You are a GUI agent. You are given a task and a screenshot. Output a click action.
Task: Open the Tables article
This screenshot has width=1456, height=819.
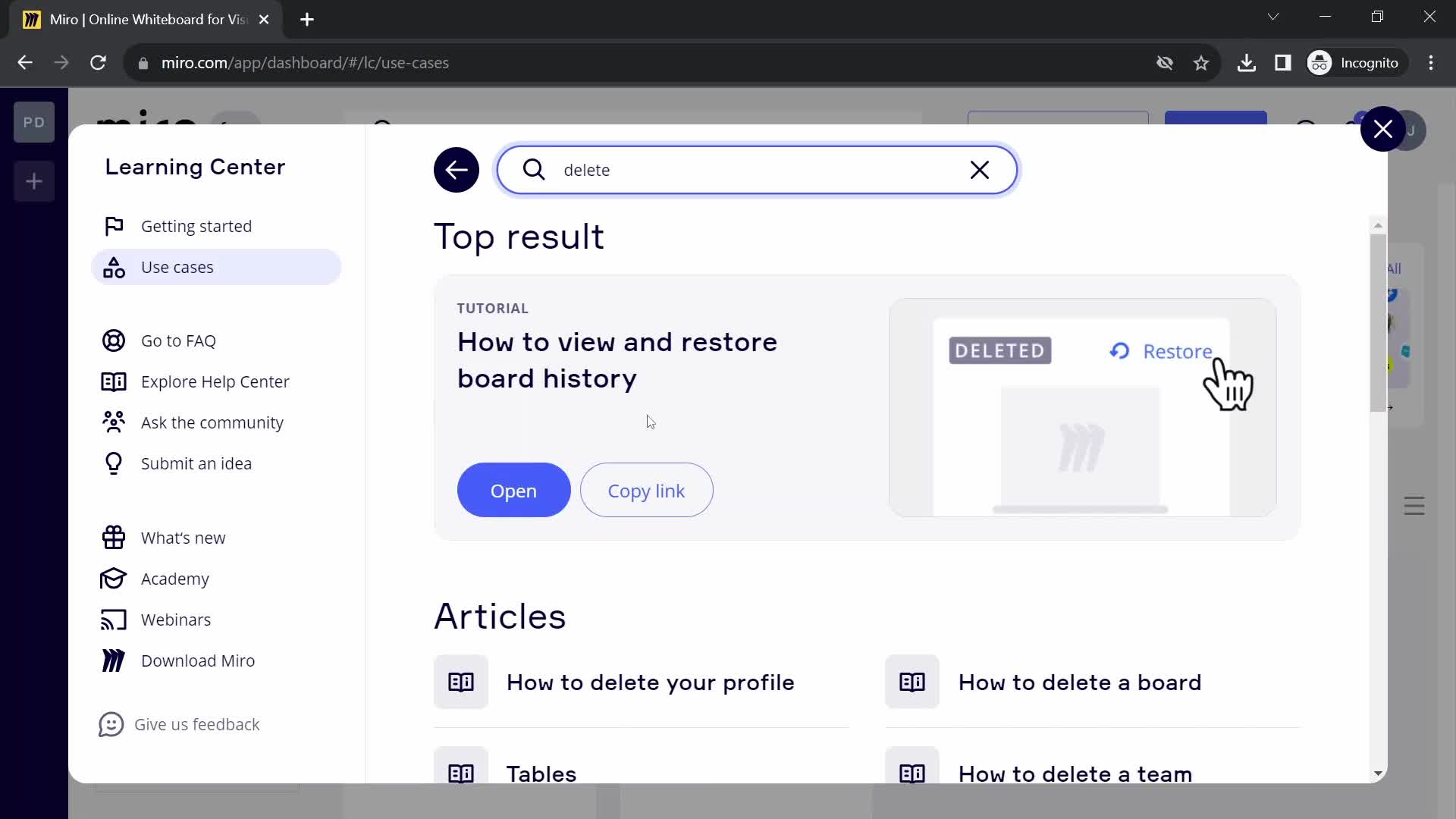coord(541,773)
